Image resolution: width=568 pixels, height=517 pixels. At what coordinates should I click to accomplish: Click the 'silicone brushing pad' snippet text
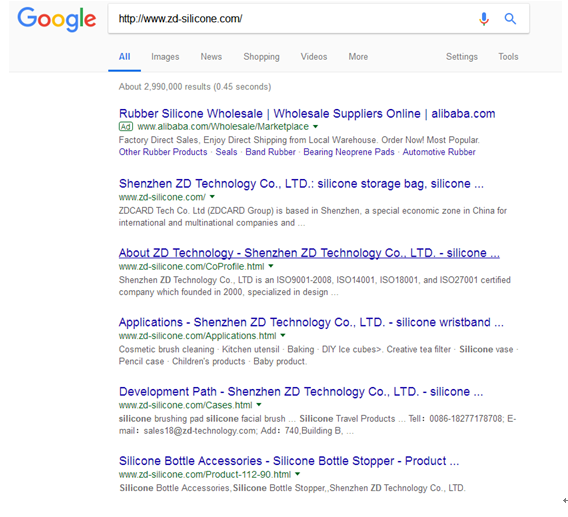point(317,425)
